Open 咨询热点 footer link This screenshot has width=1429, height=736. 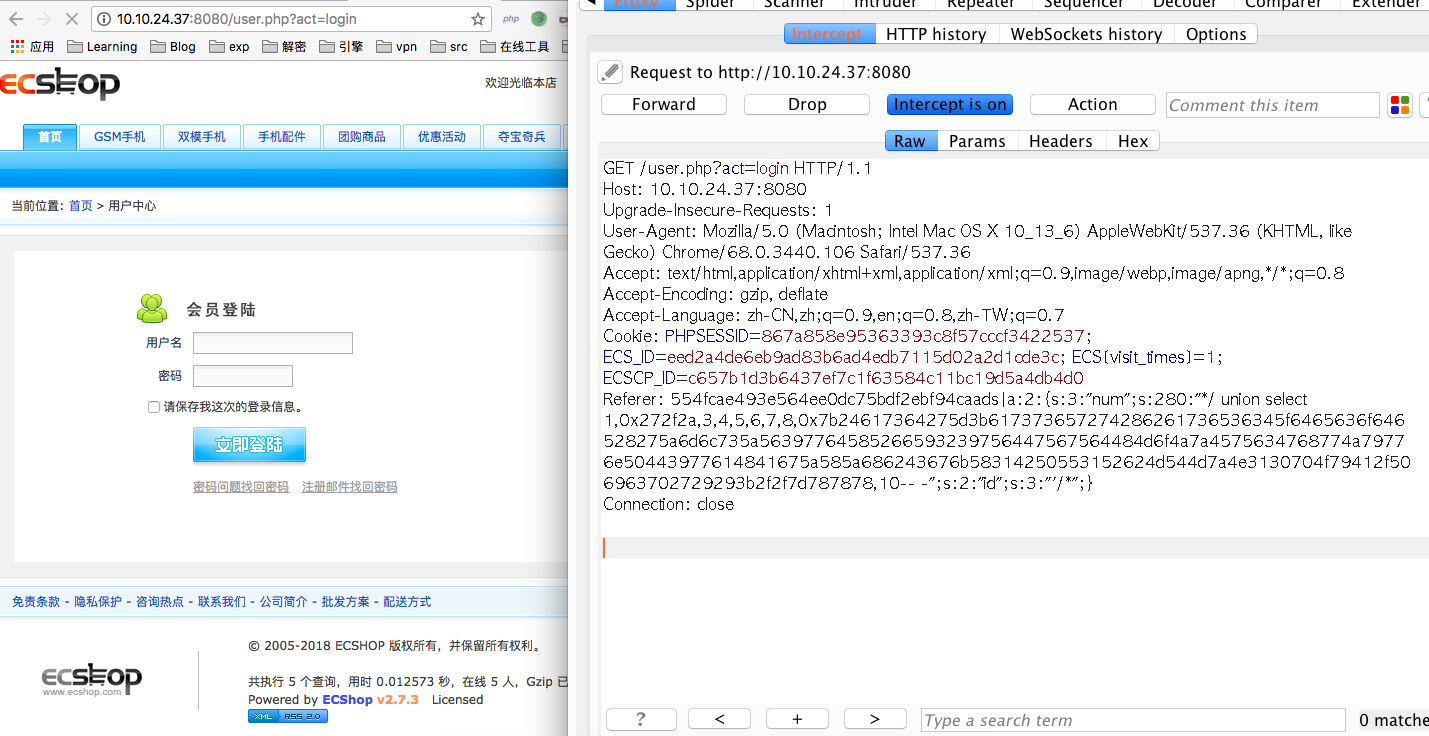click(160, 602)
